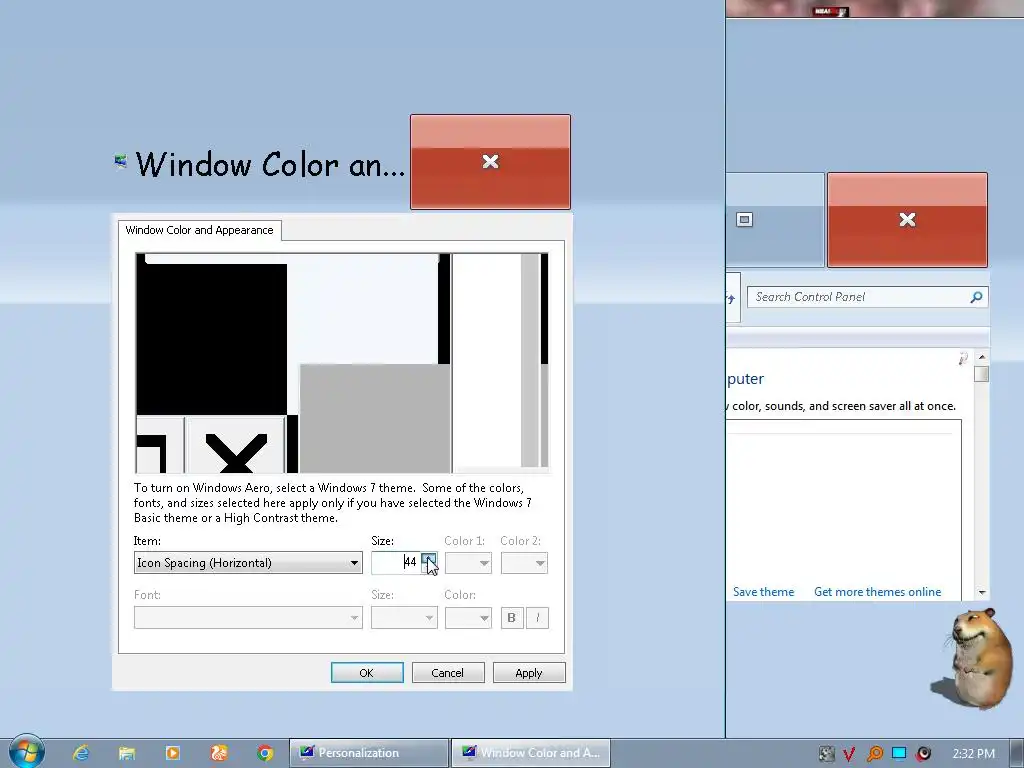Viewport: 1024px width, 768px height.
Task: Click OK in Window Color dialog
Action: pos(367,673)
